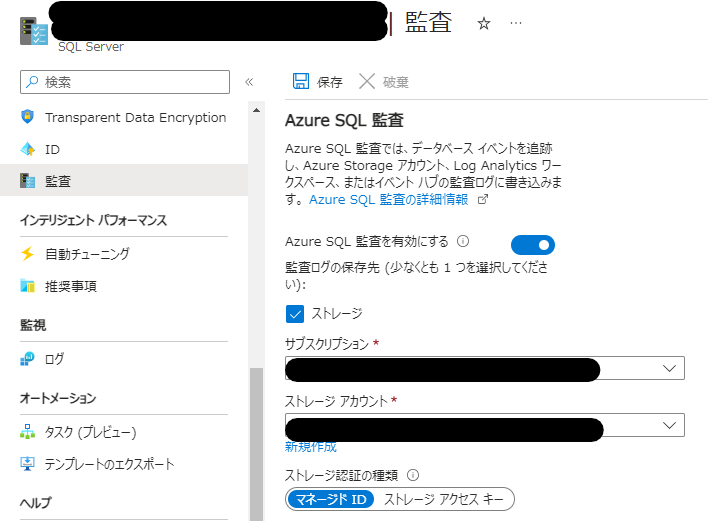Click the search magnifier icon
The width and height of the screenshot is (708, 521).
click(x=32, y=82)
